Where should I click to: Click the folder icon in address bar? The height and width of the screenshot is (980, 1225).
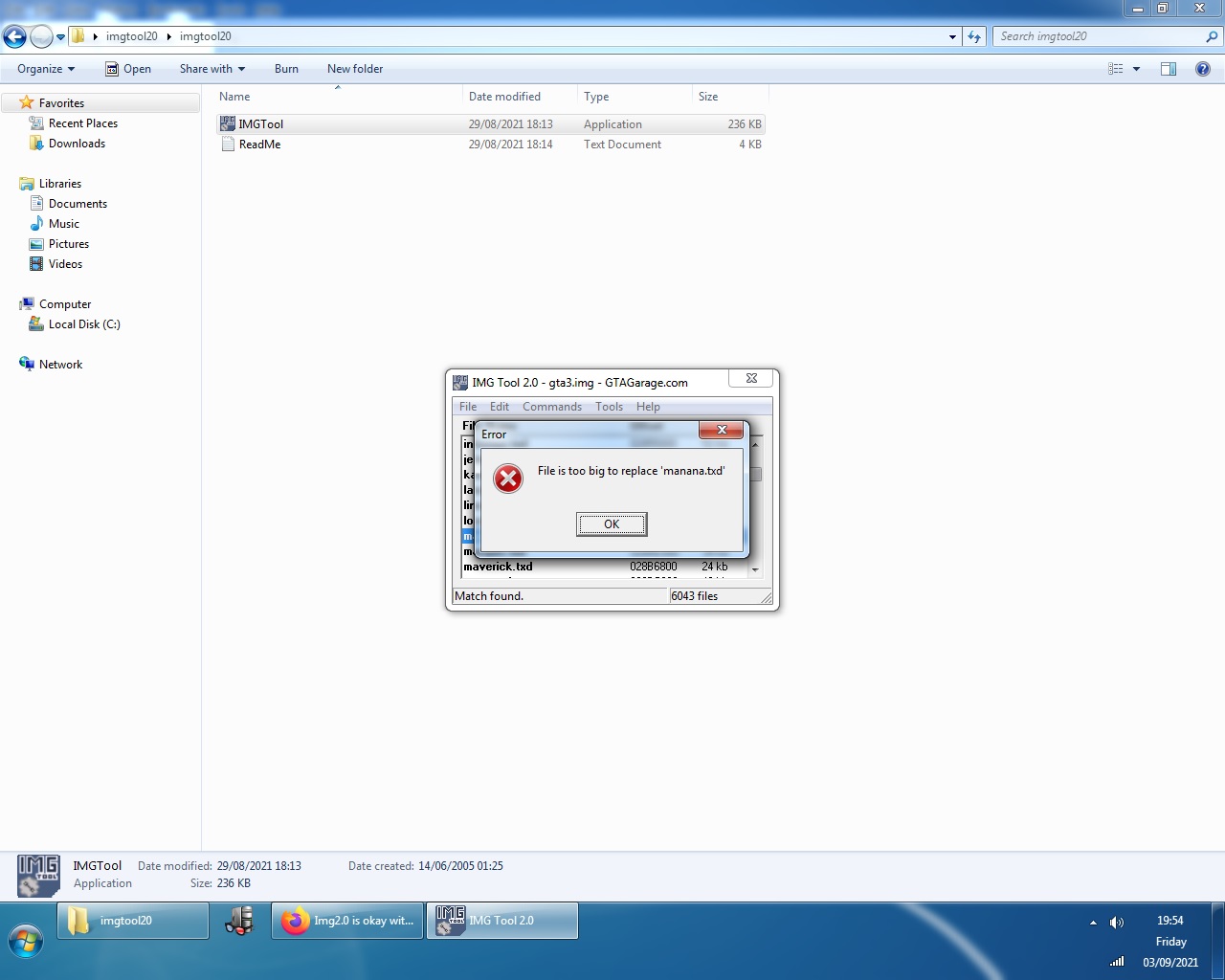[x=78, y=36]
